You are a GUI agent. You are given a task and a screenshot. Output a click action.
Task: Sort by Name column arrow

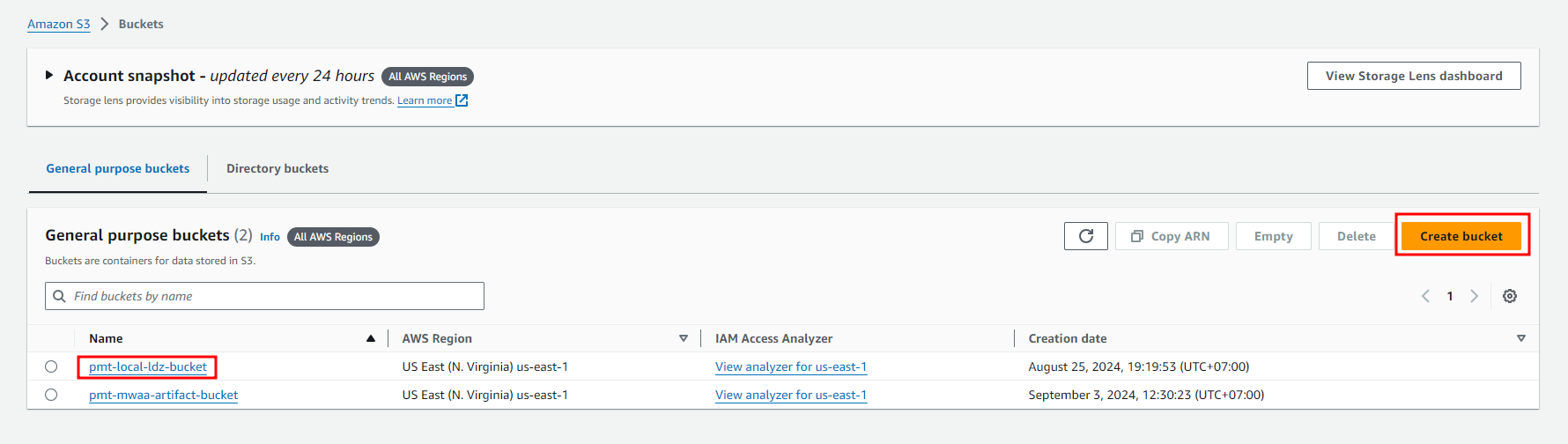371,338
